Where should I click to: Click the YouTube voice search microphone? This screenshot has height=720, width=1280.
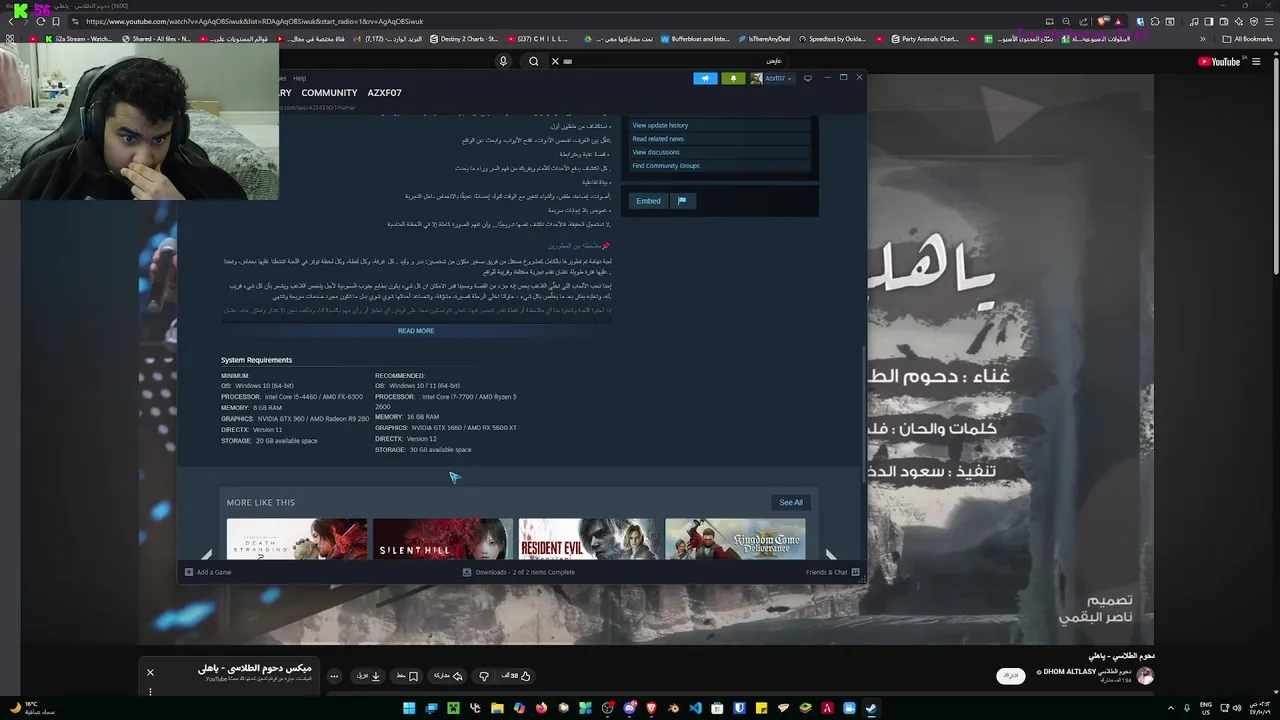click(x=503, y=61)
